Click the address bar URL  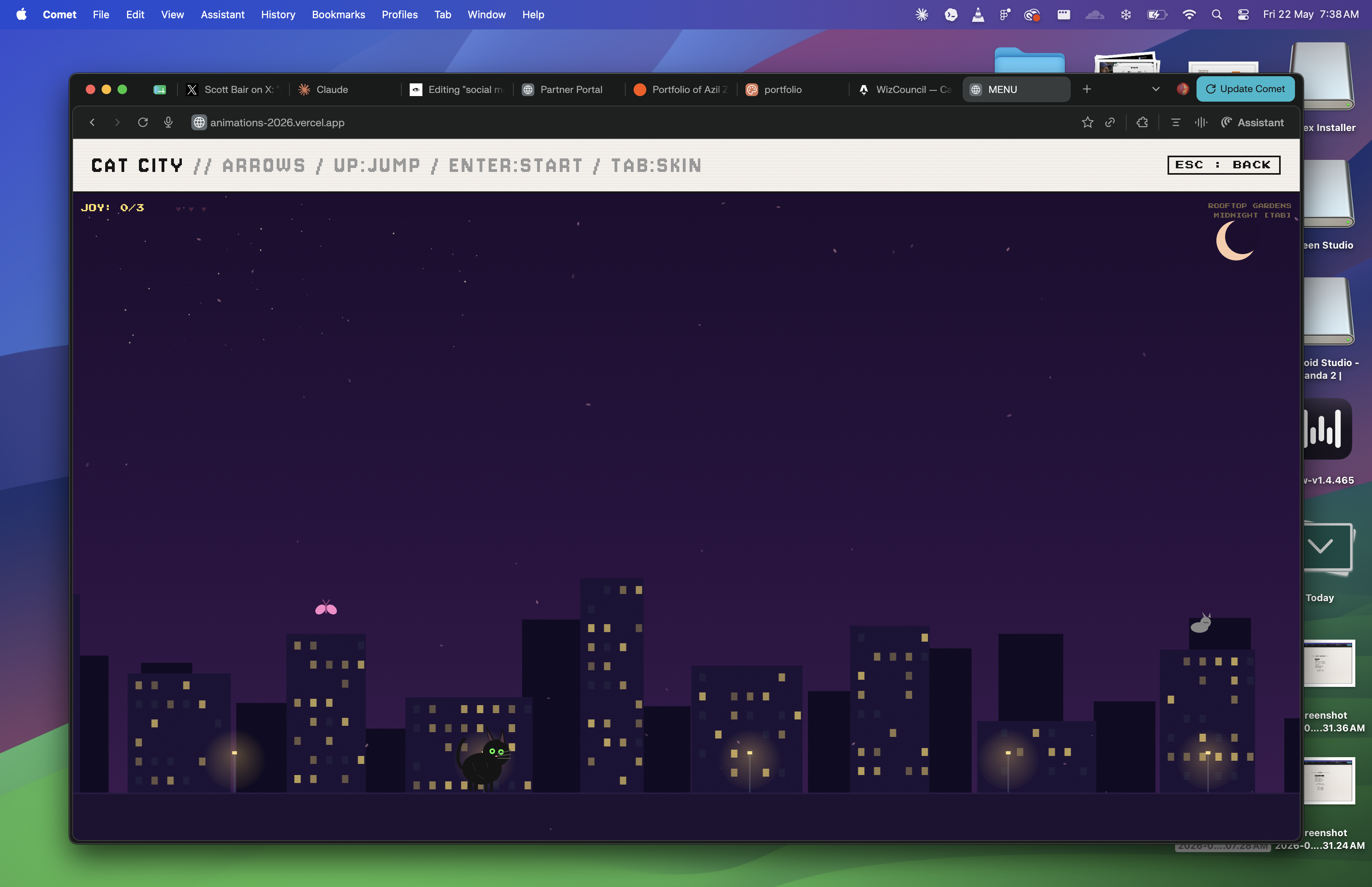[277, 123]
